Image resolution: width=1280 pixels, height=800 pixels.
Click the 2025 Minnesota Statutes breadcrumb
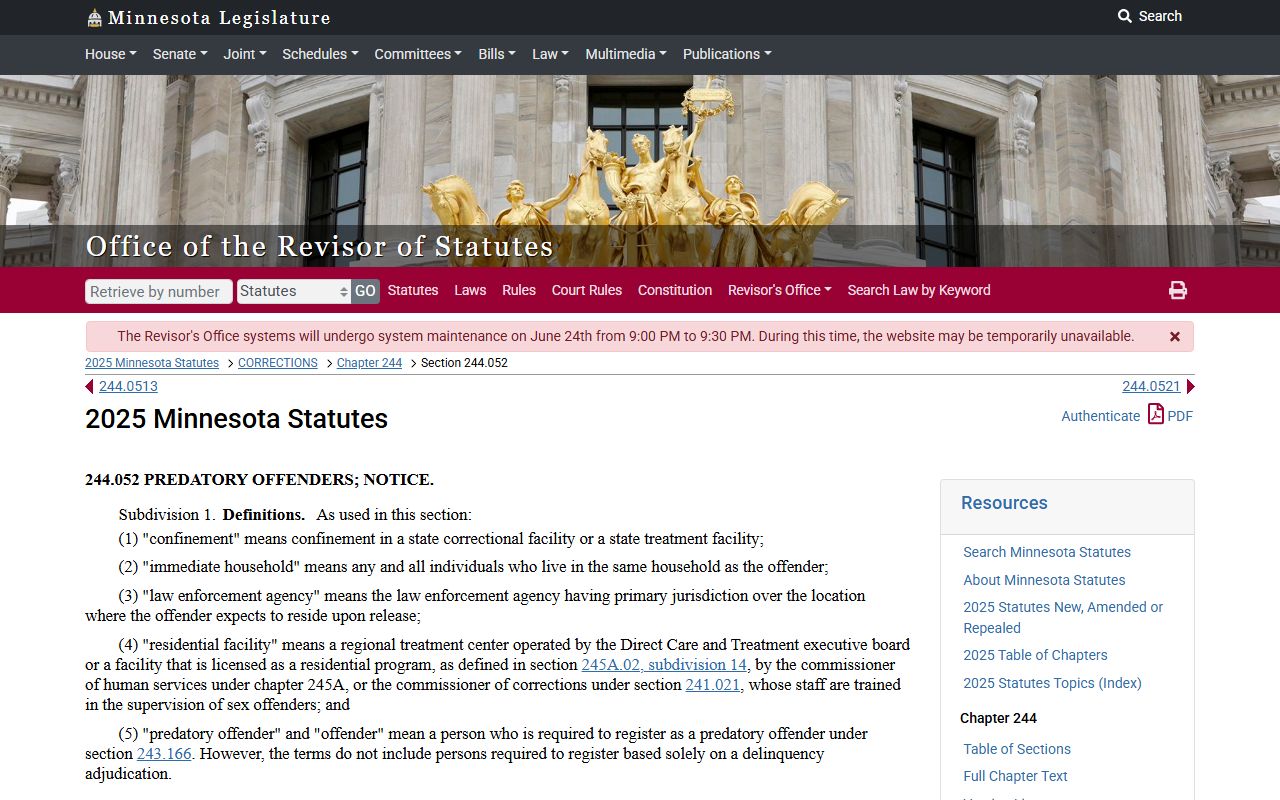tap(152, 363)
